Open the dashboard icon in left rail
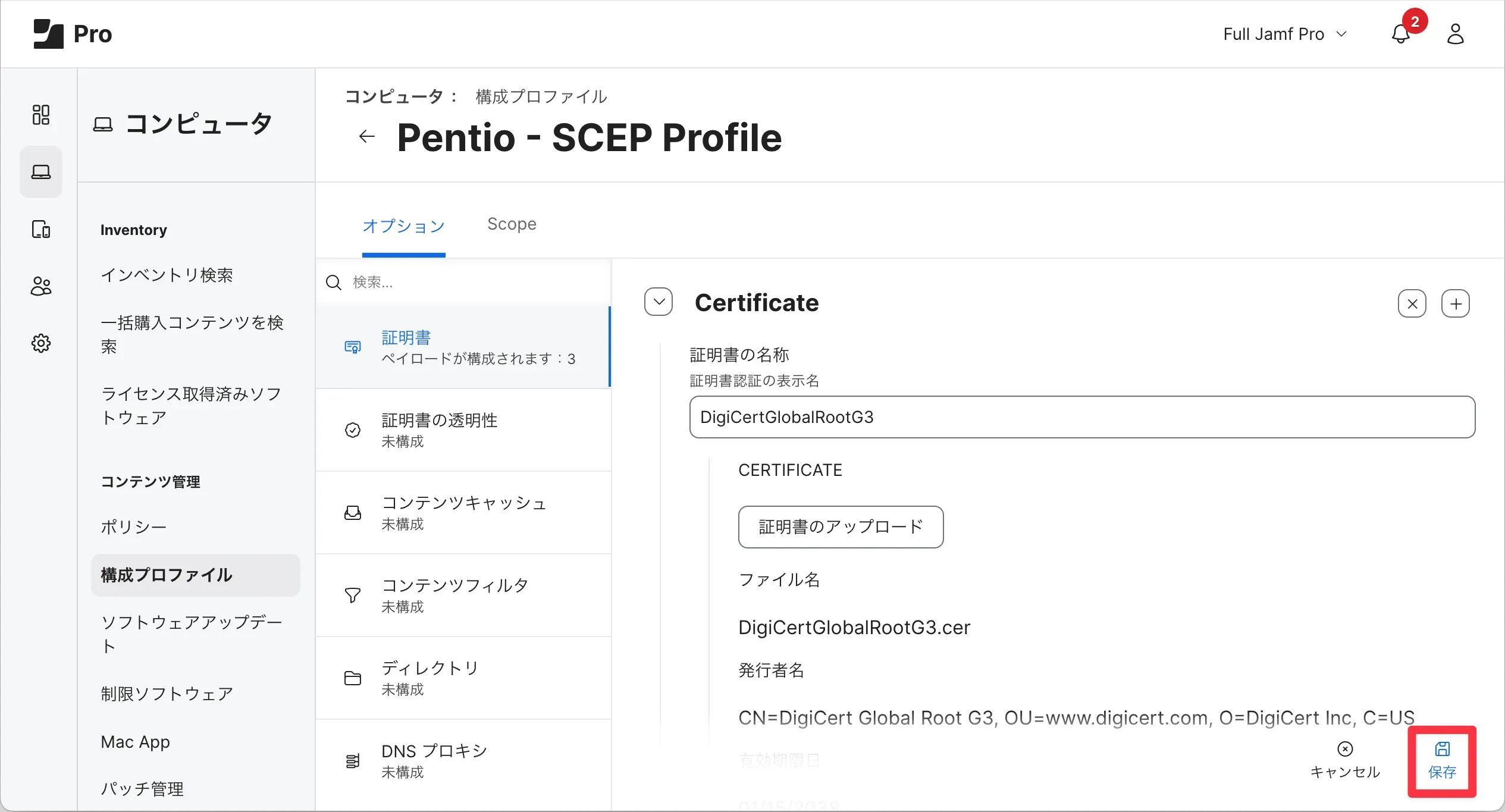The image size is (1505, 812). pyautogui.click(x=40, y=115)
